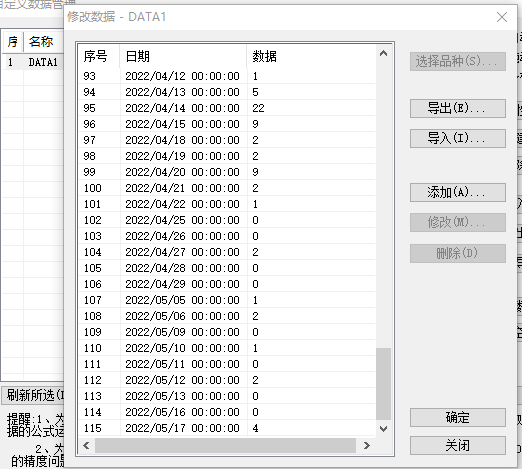Click the 添加(A)... add button
The width and height of the screenshot is (522, 469).
[x=457, y=192]
